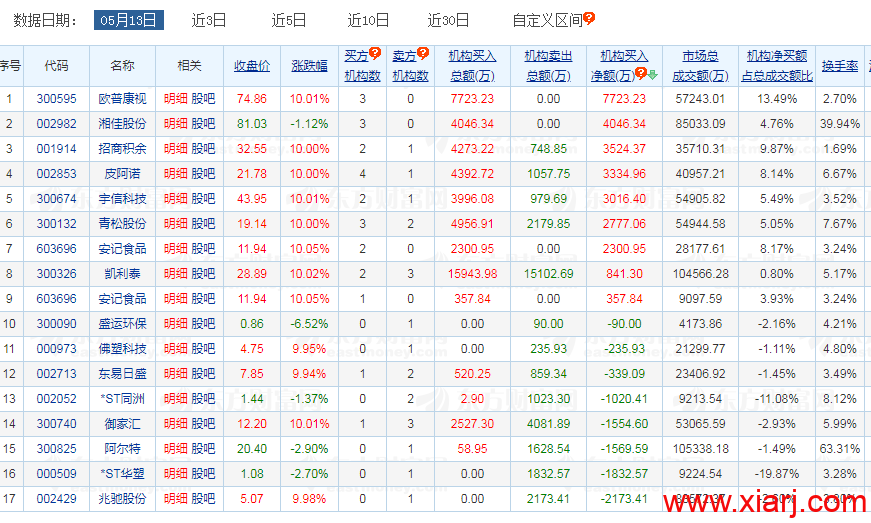Select the 05月13日 date tab
Screen dimensions: 871x523
coord(128,21)
